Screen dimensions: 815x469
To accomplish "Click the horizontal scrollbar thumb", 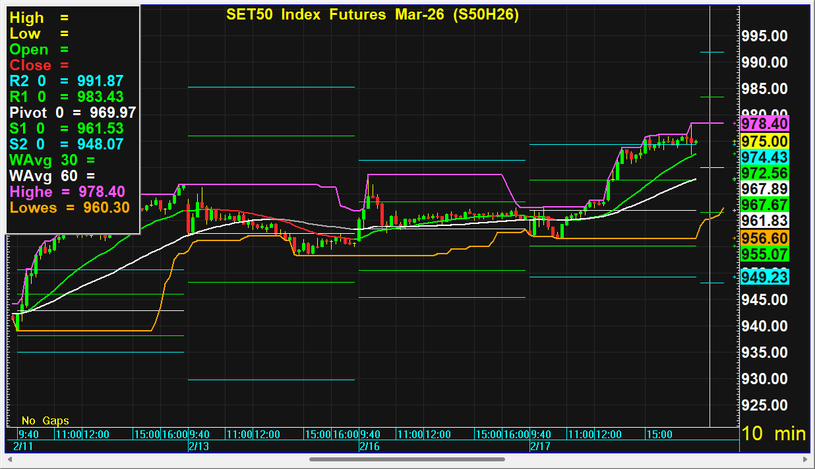I will (407, 459).
